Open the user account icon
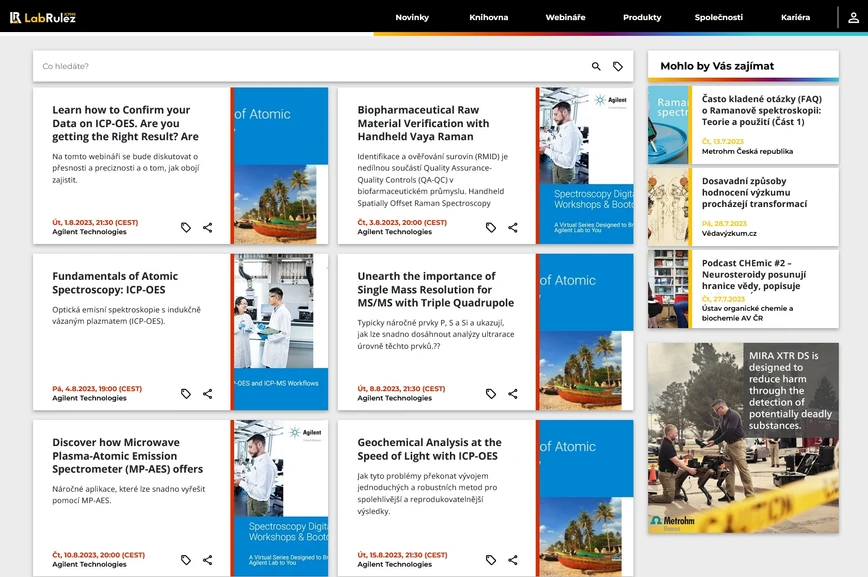Image resolution: width=868 pixels, height=577 pixels. (x=854, y=17)
